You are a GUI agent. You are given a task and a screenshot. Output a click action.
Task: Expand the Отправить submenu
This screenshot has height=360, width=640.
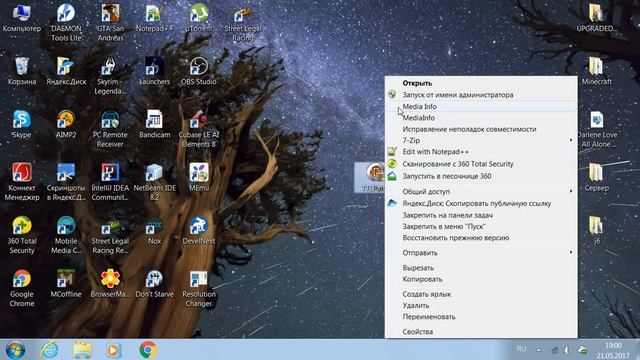(481, 253)
